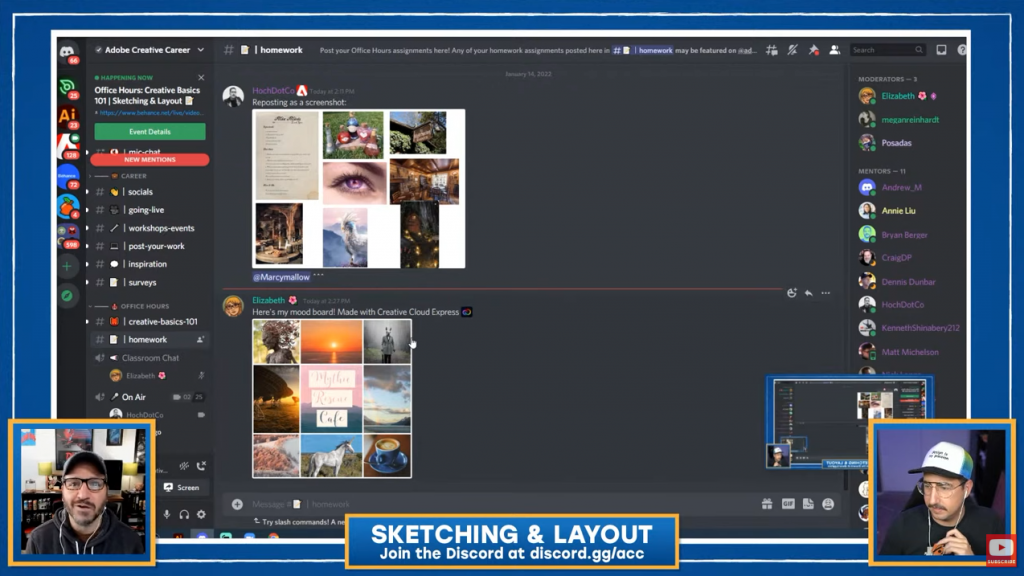The image size is (1024, 576).
Task: Click the @Marcymallow mention
Action: [281, 277]
